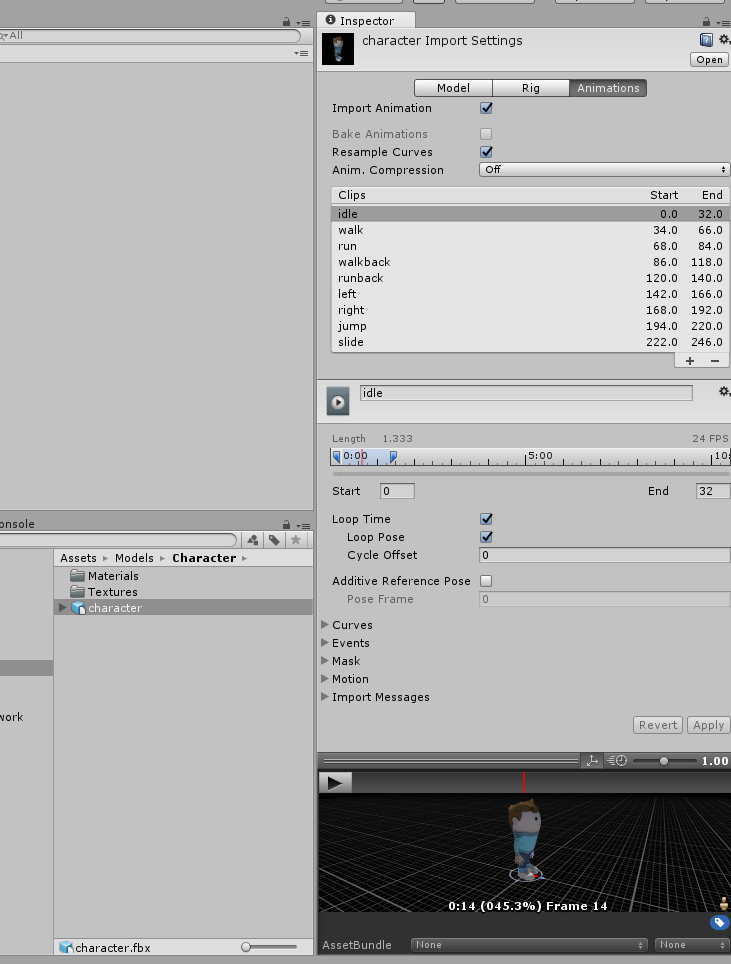This screenshot has width=731, height=964.
Task: Expand the Motion section
Action: click(x=325, y=679)
